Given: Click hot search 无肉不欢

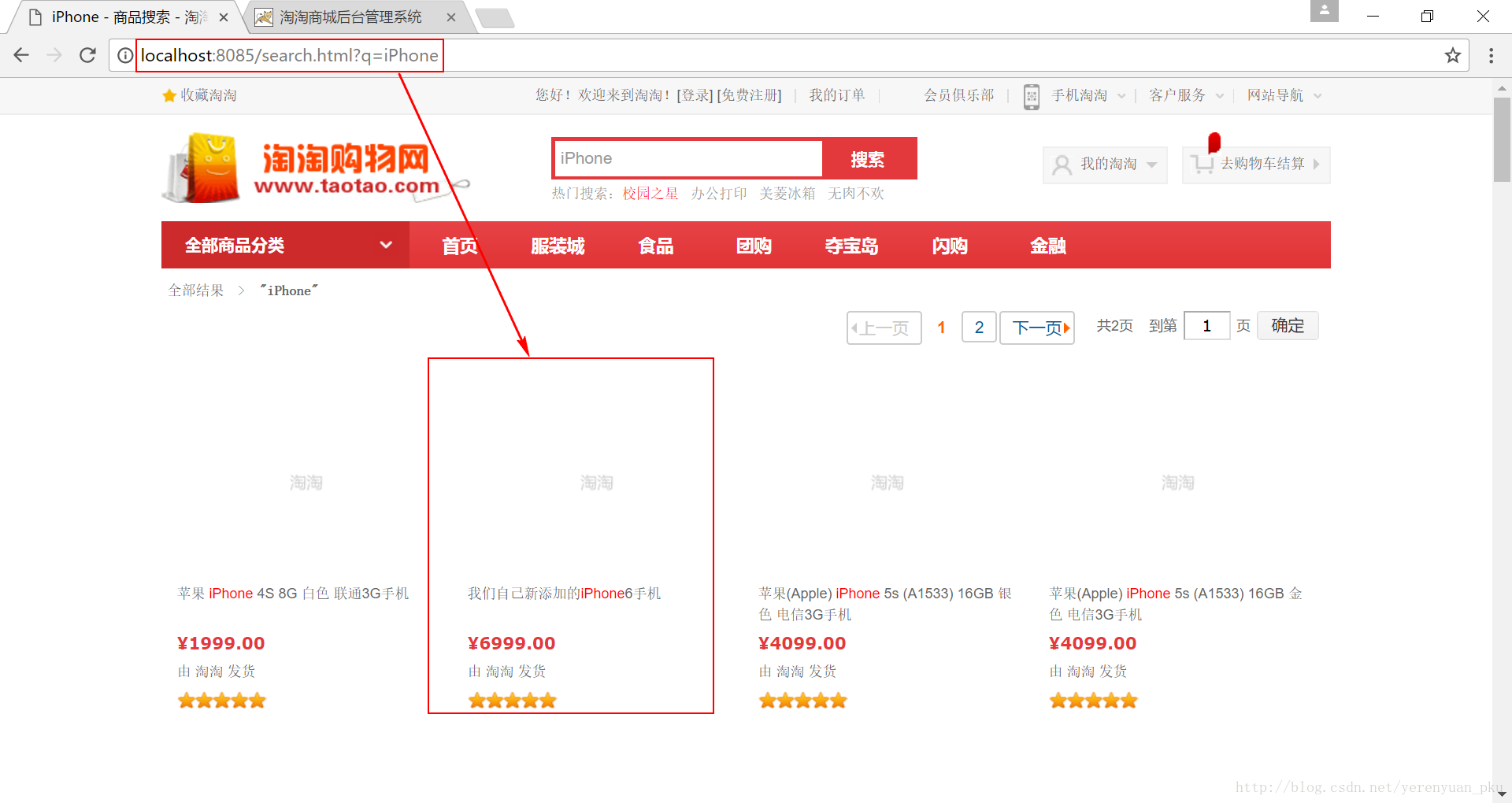Looking at the screenshot, I should pyautogui.click(x=855, y=194).
